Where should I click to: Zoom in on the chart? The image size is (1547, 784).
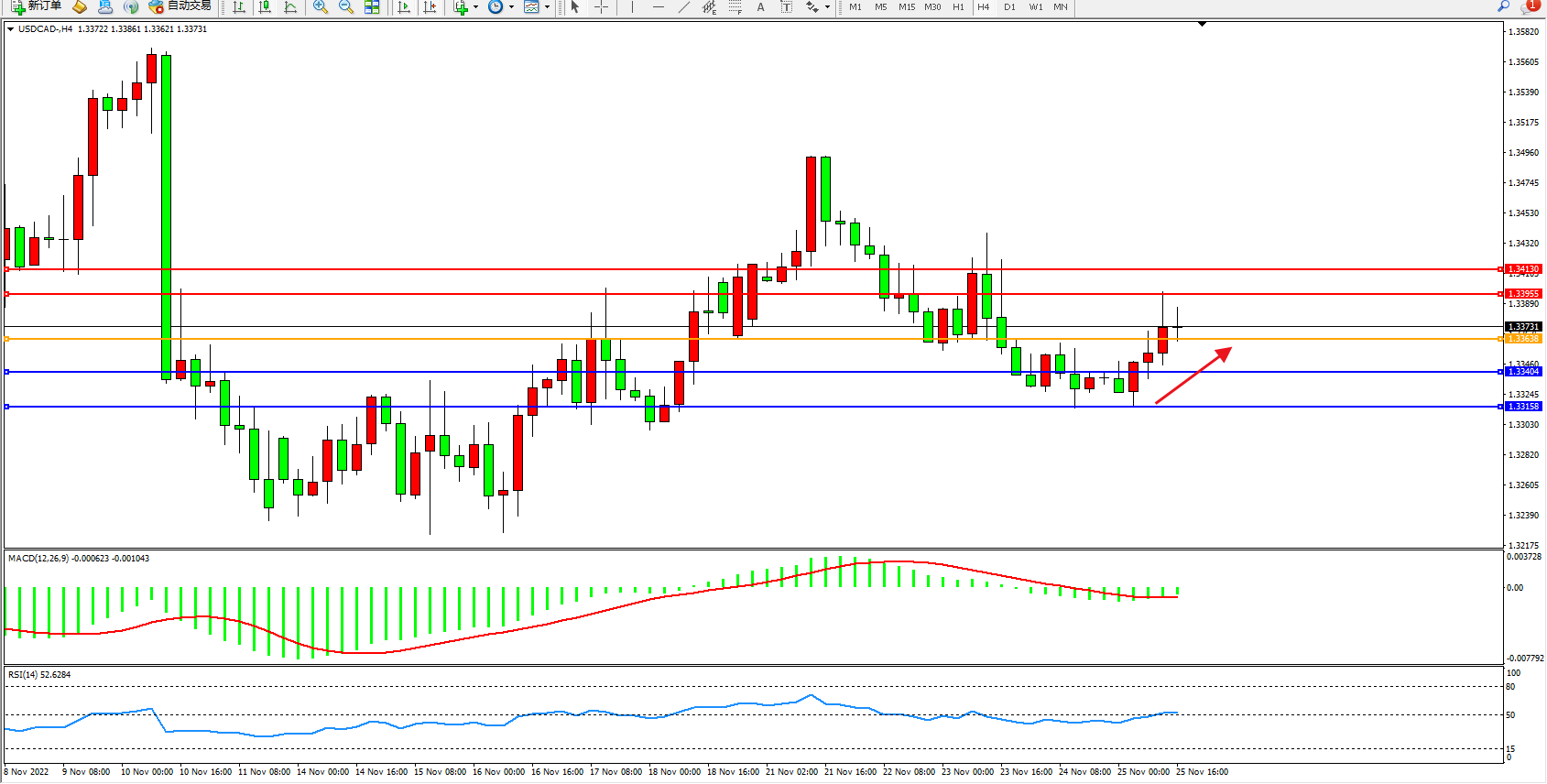pyautogui.click(x=321, y=7)
